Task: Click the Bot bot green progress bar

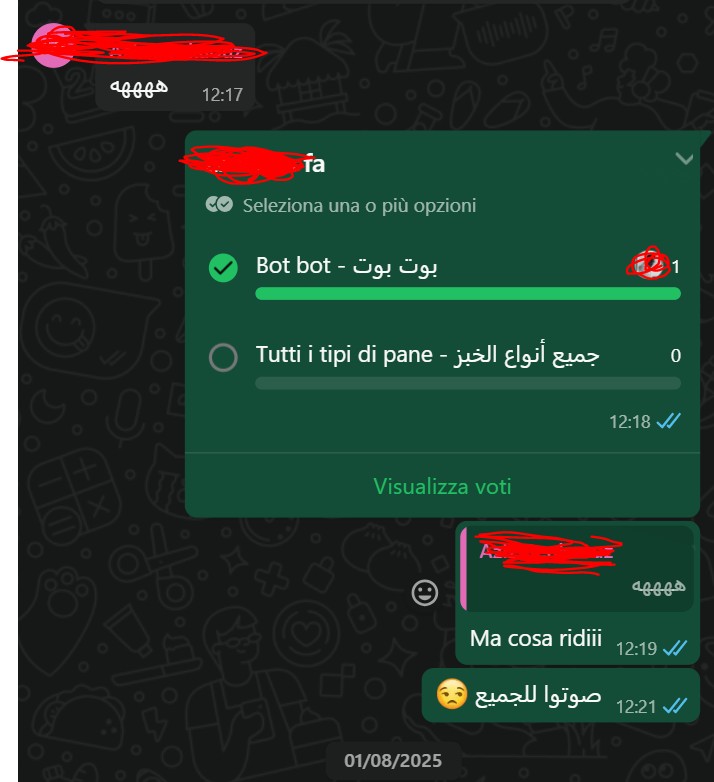Action: click(468, 293)
